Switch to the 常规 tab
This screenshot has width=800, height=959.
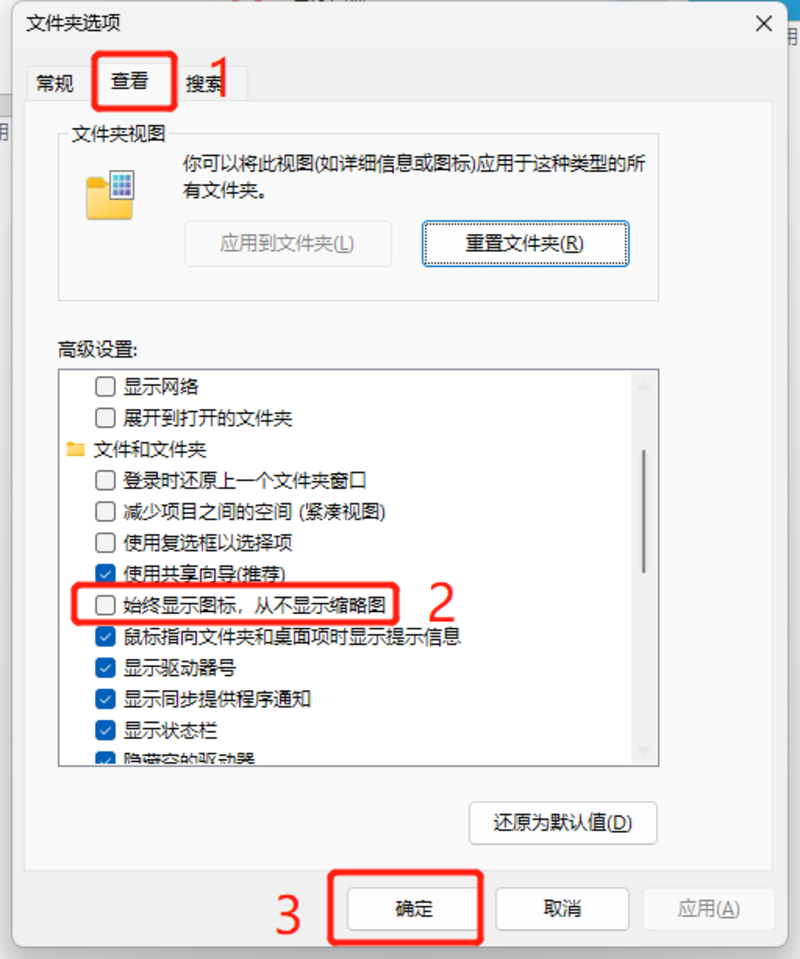54,83
